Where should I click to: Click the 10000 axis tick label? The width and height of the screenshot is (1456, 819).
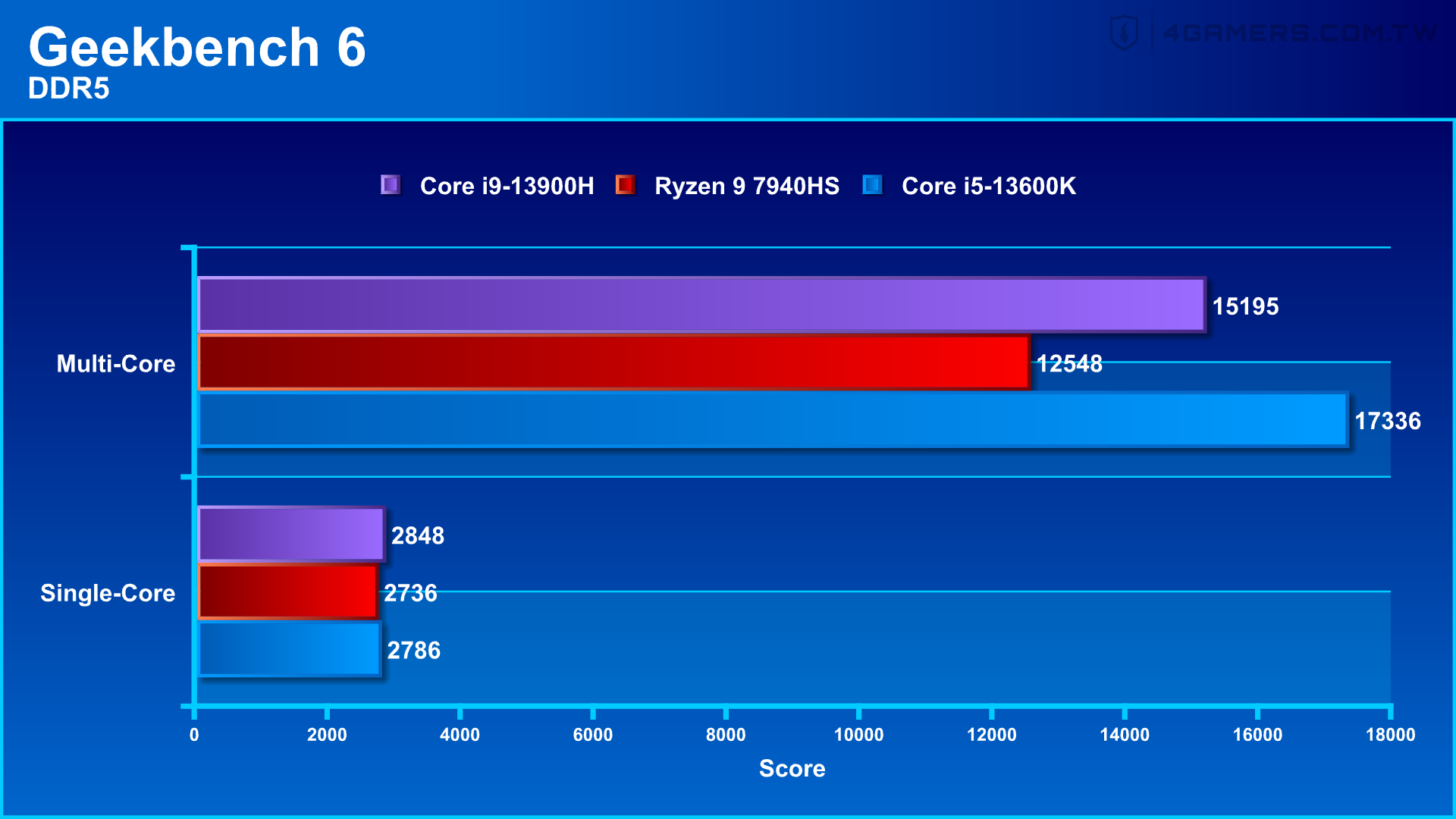click(858, 735)
